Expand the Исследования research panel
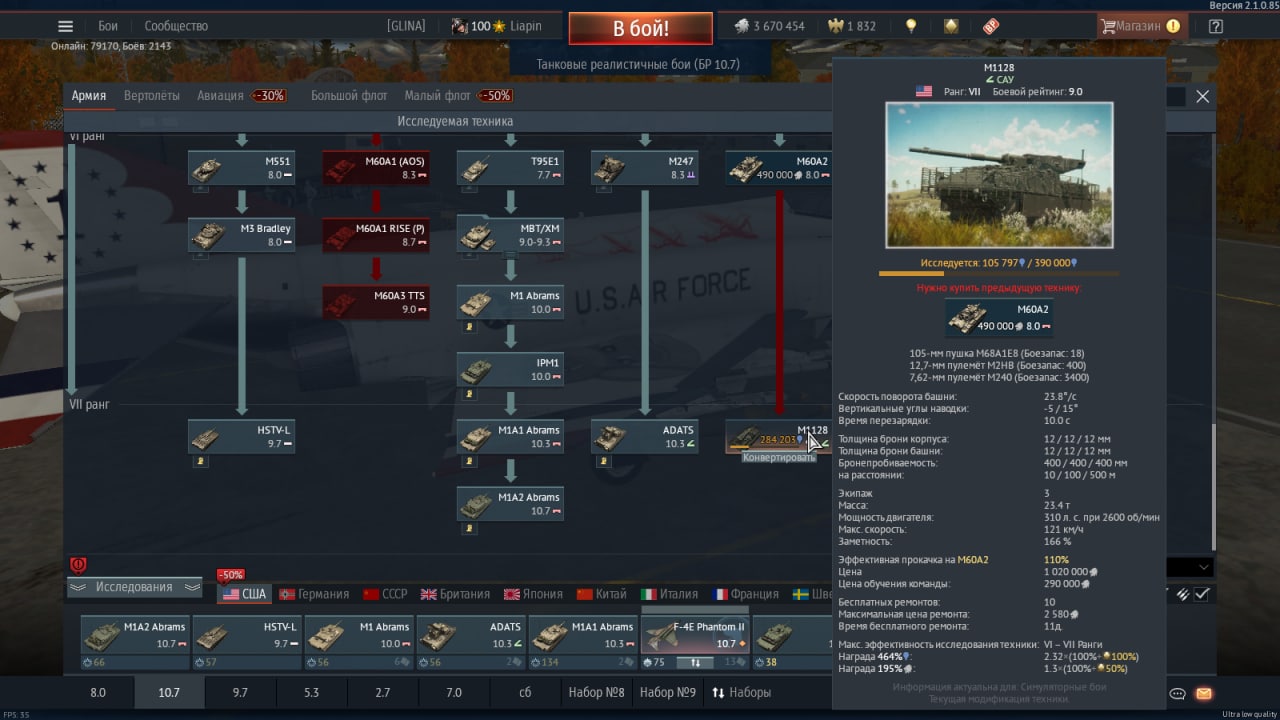Screen dimensions: 1280x720 pyautogui.click(x=134, y=587)
